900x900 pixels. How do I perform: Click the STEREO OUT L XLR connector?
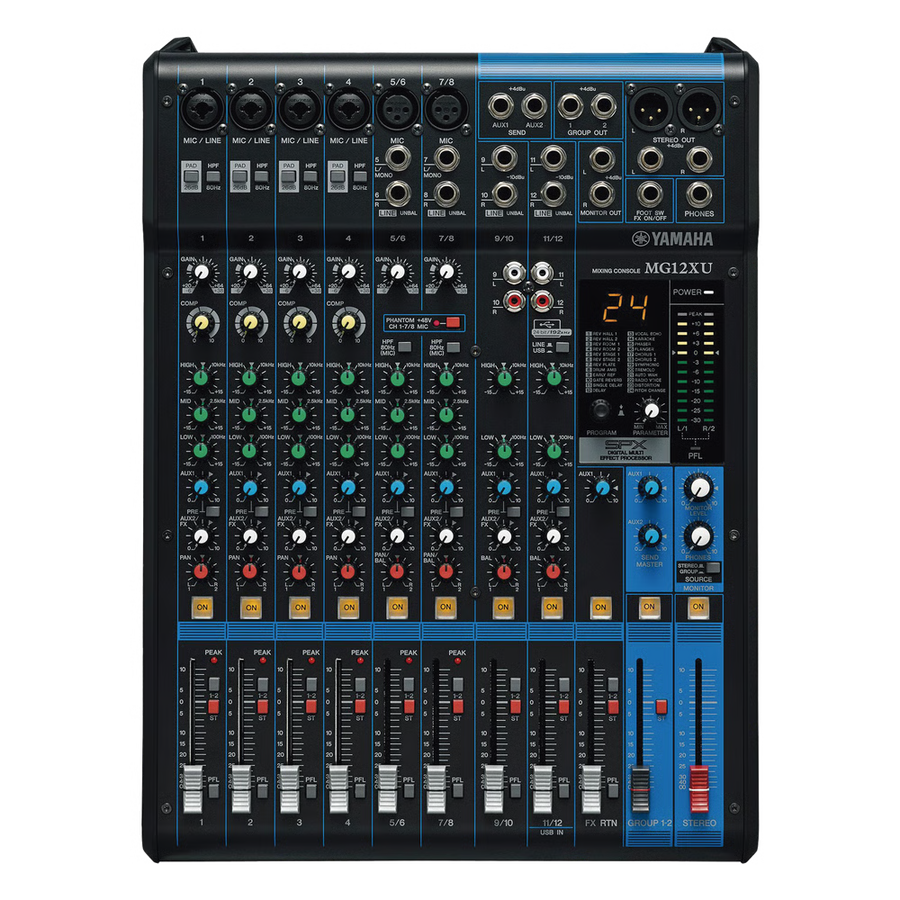tap(651, 109)
